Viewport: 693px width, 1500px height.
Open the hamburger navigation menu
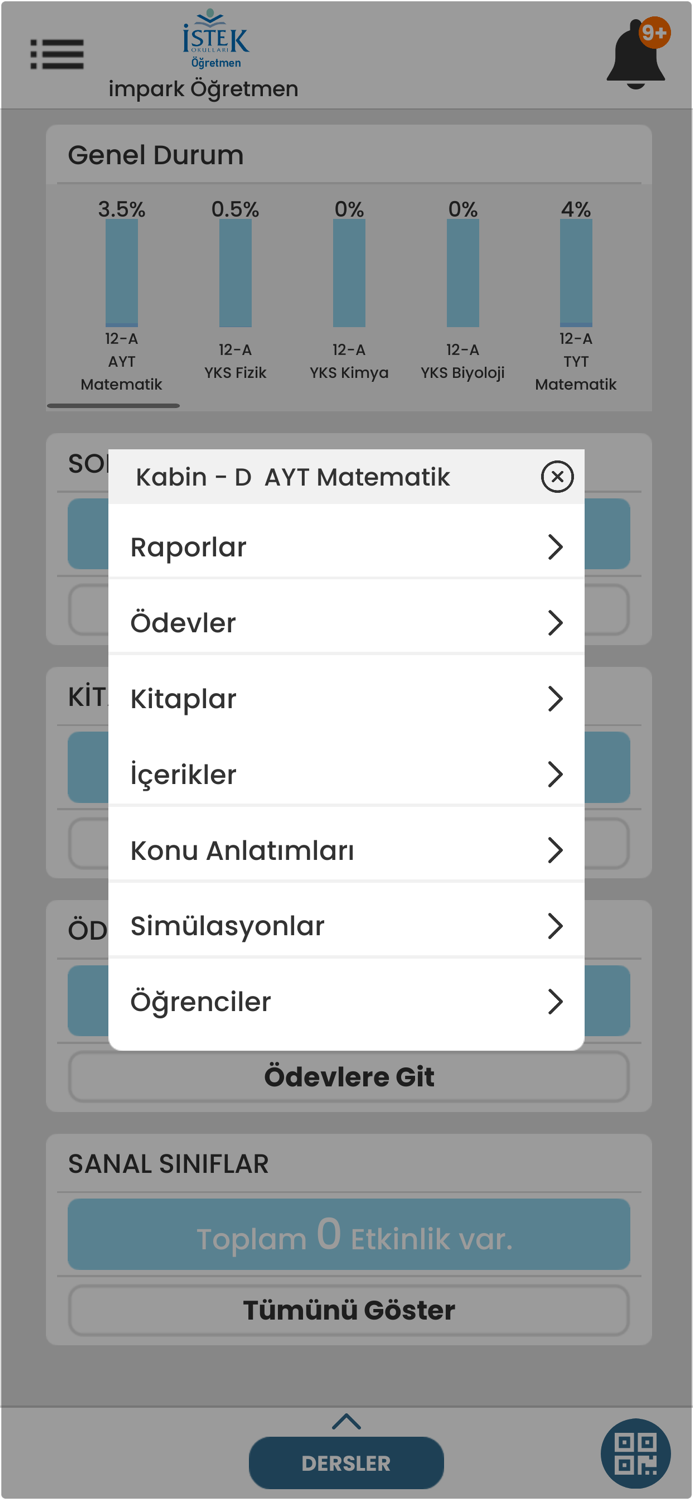point(57,55)
